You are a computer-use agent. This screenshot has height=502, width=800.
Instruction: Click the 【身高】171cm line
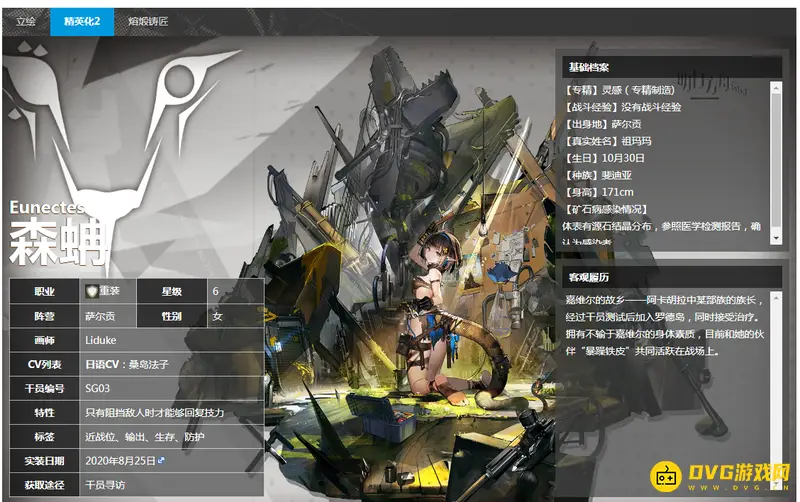[x=599, y=192]
